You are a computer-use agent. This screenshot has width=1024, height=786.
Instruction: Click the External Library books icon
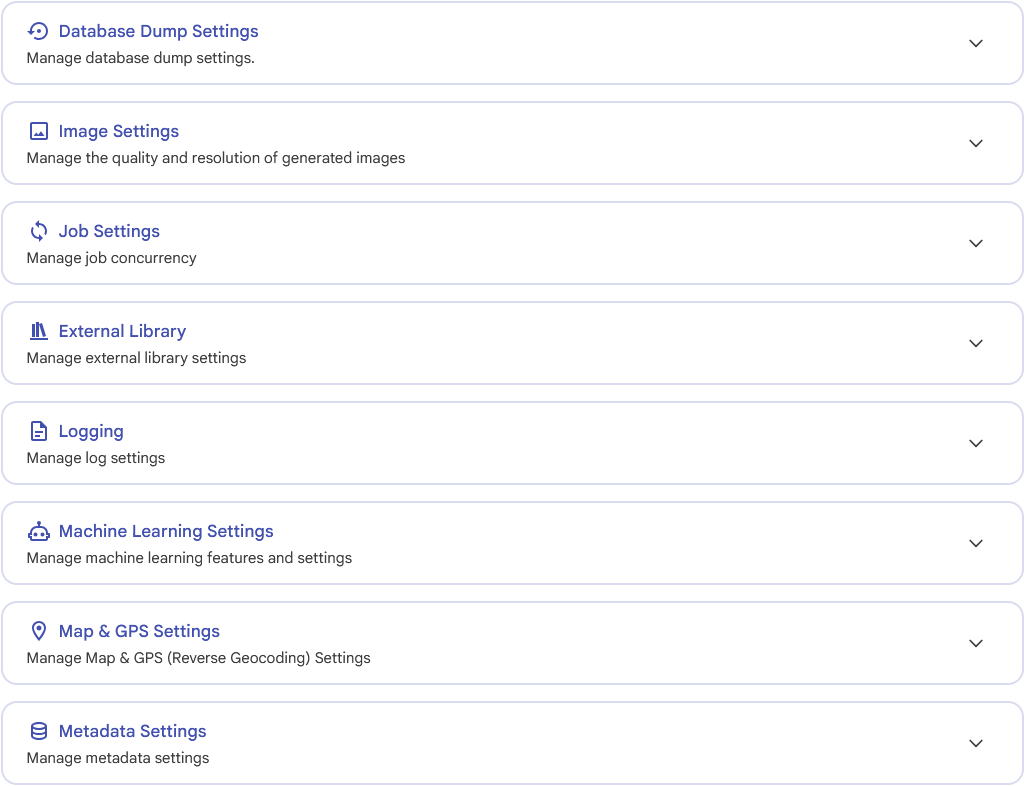(38, 331)
